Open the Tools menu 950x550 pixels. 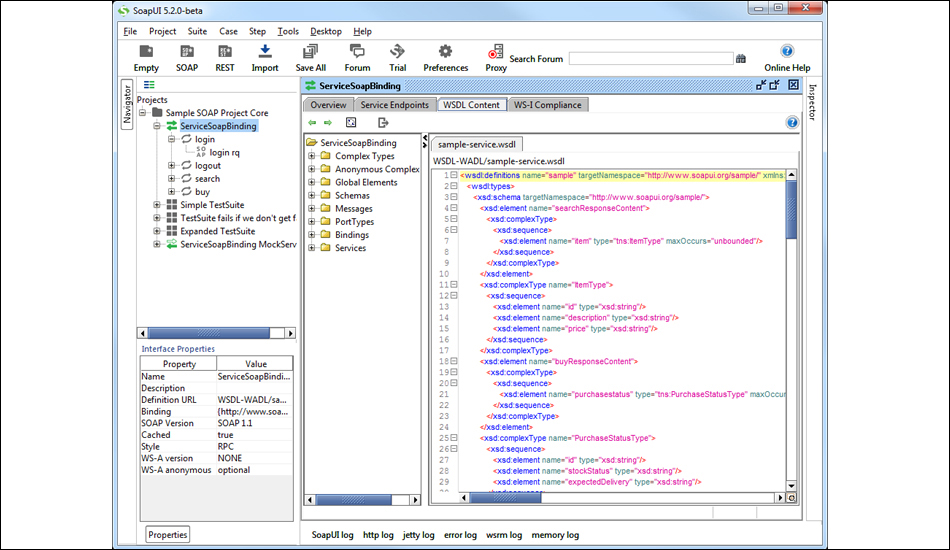tap(288, 31)
